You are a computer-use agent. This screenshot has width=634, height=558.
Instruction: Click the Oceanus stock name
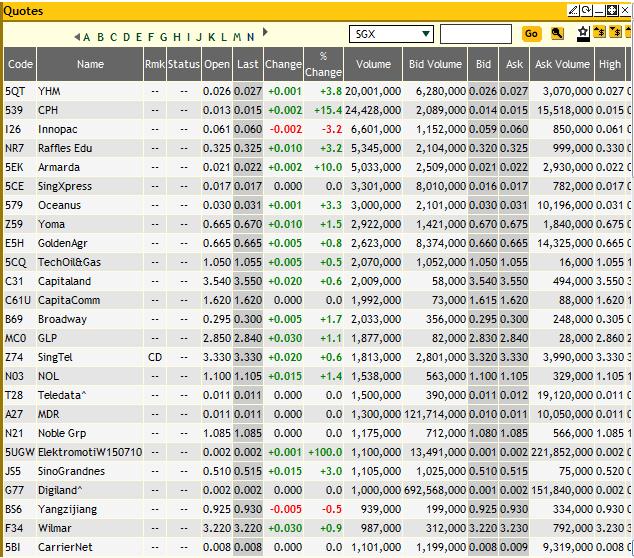(59, 205)
